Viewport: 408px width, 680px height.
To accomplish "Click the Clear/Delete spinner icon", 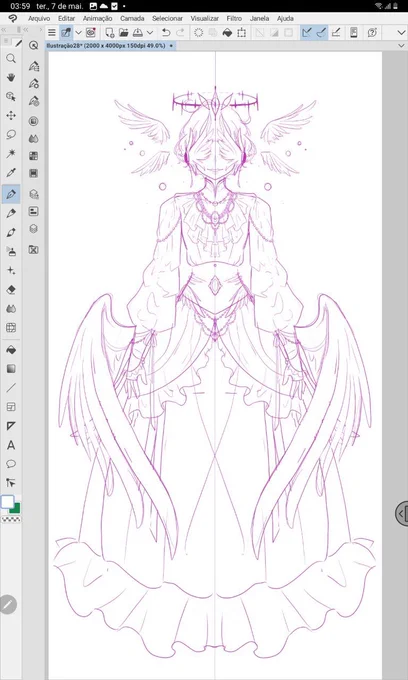I will [199, 32].
